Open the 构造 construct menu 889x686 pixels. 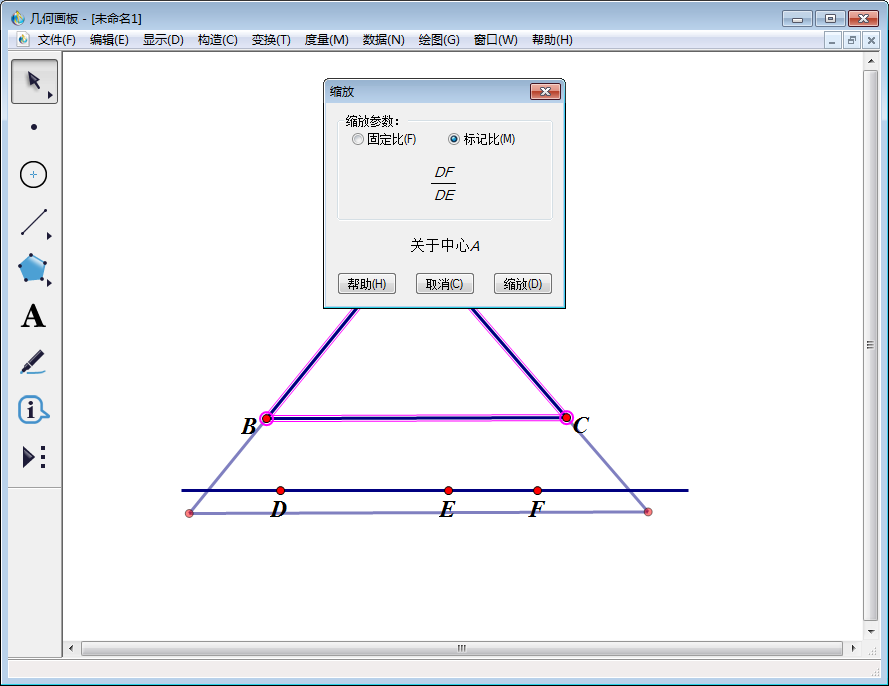(x=217, y=40)
